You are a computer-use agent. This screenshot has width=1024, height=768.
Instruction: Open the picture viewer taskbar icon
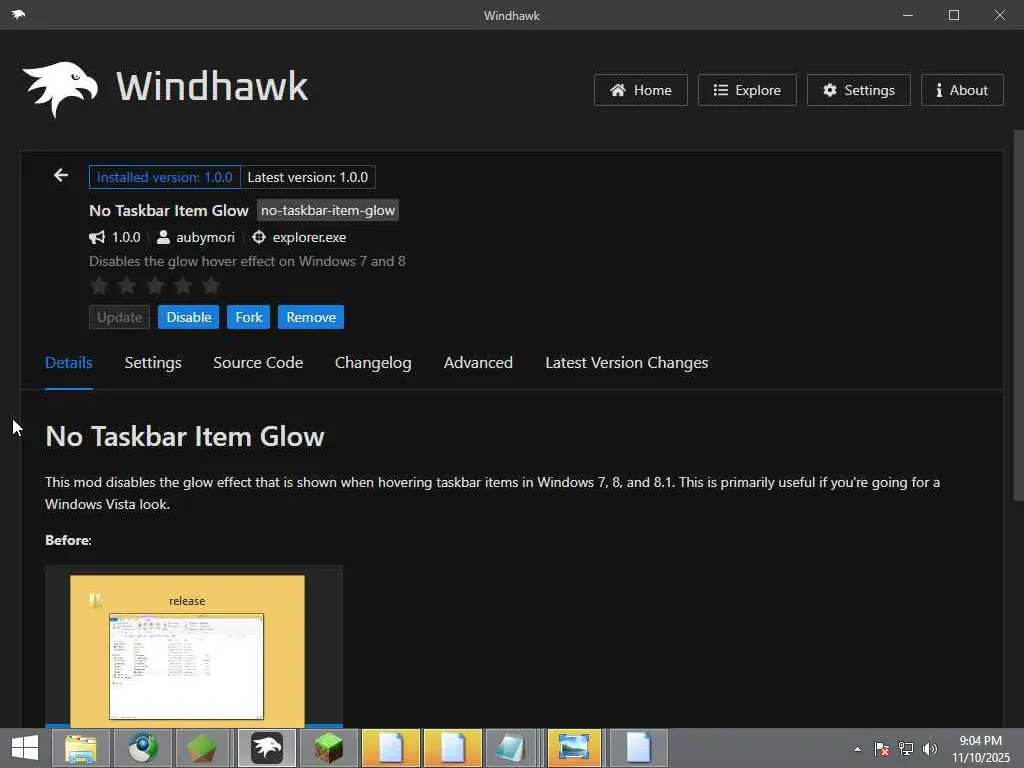(574, 748)
